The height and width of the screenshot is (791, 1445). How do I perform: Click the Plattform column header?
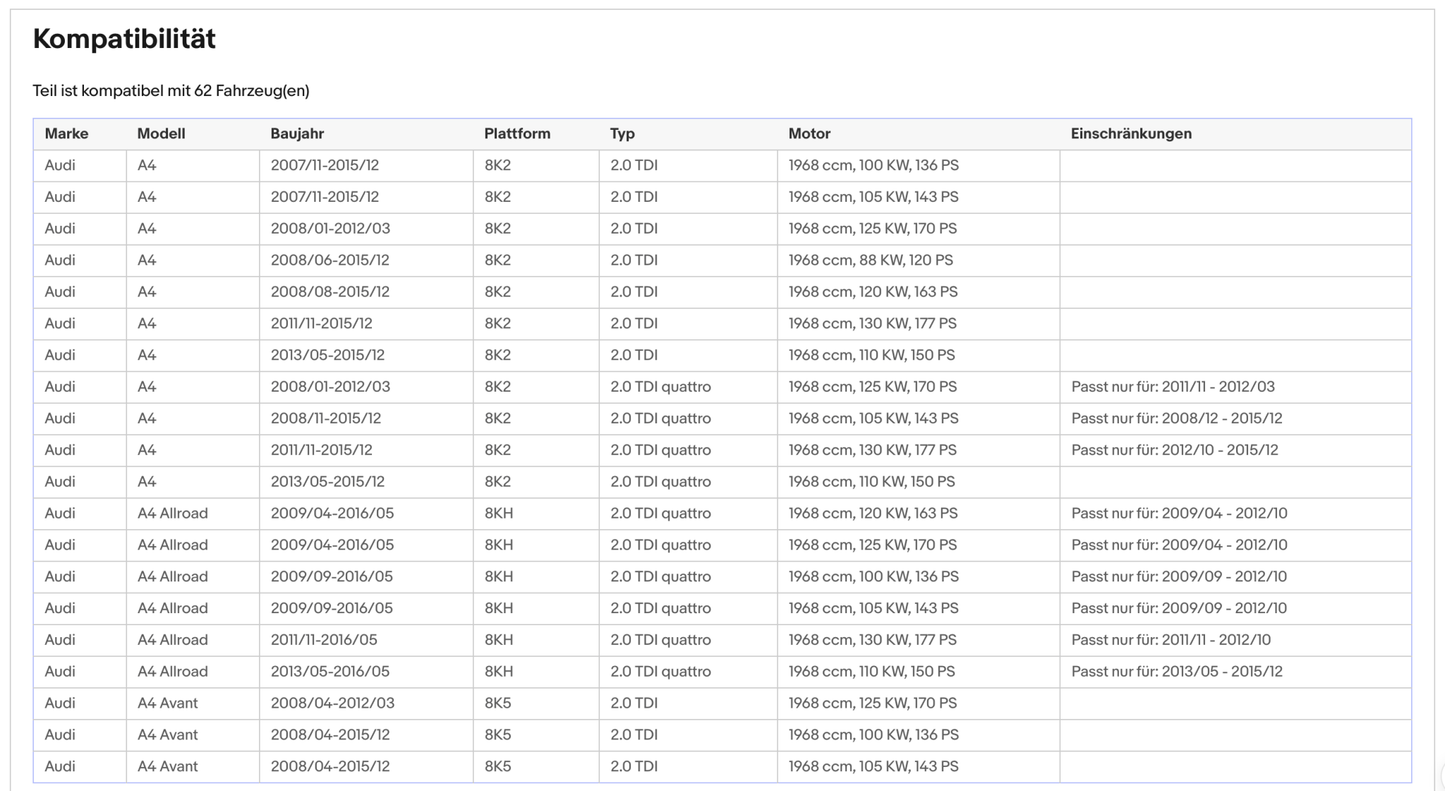pyautogui.click(x=517, y=134)
